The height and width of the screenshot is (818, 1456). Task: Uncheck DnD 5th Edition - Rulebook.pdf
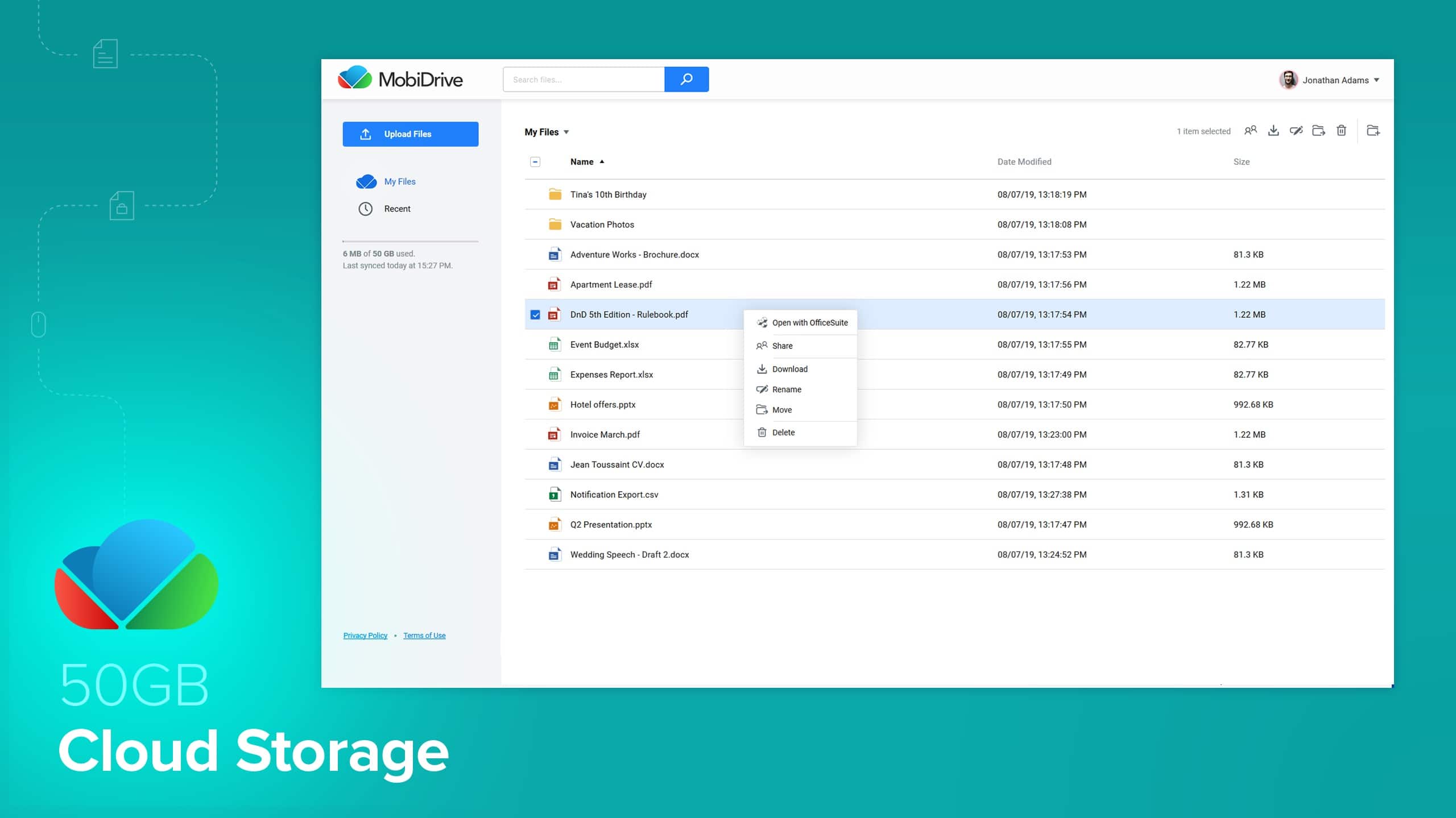[x=535, y=314]
